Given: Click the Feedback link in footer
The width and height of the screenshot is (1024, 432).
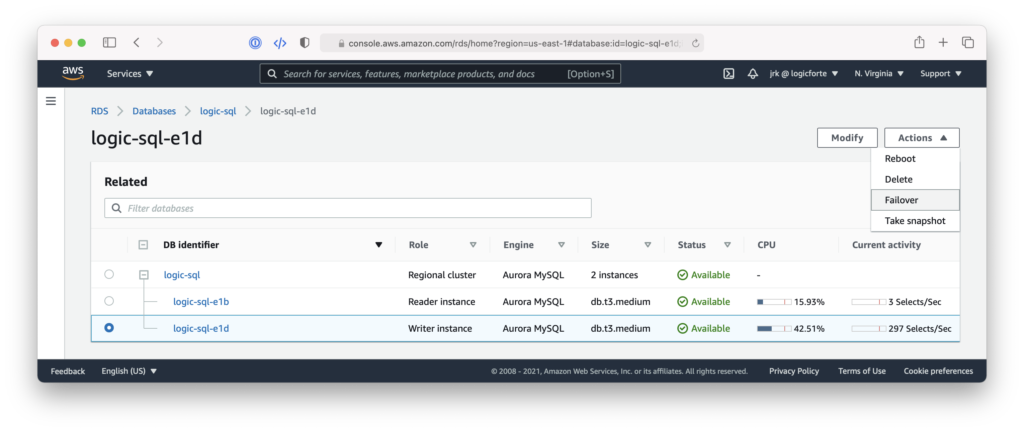Looking at the screenshot, I should point(68,371).
